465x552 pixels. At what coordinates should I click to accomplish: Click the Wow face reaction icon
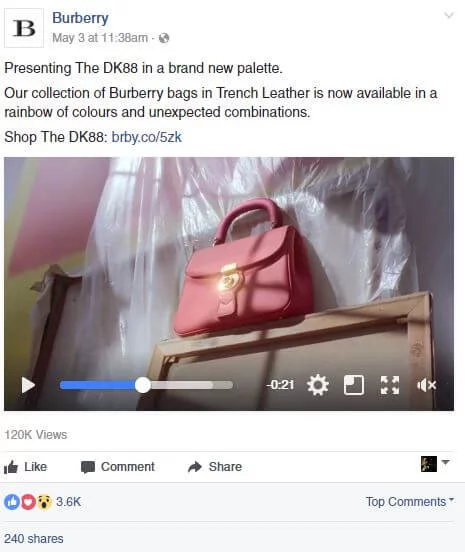click(x=44, y=502)
